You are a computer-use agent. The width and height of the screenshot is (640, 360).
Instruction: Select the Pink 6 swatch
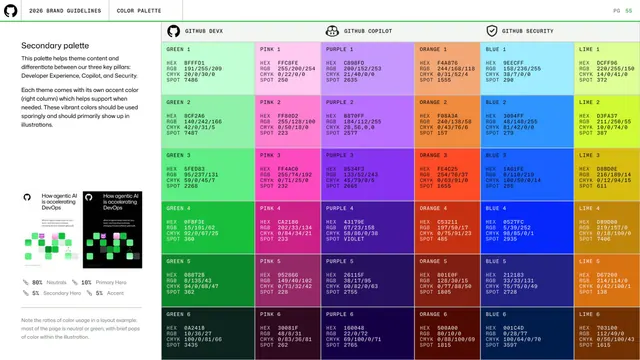(288, 333)
